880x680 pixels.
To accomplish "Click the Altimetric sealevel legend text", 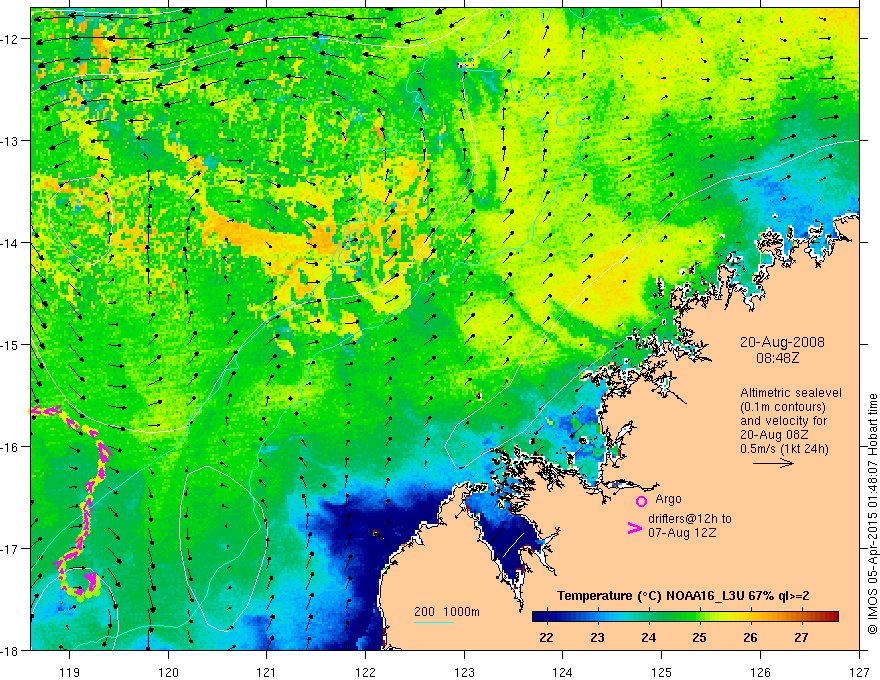I will [791, 393].
